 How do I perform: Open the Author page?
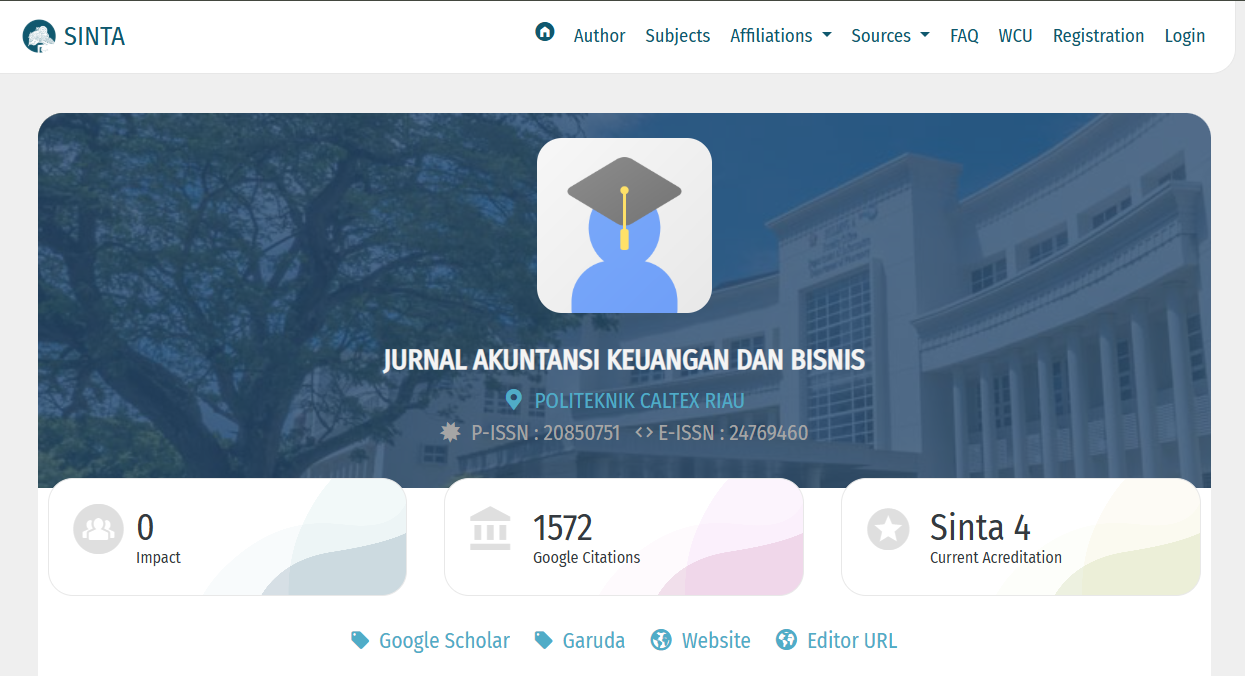click(599, 36)
